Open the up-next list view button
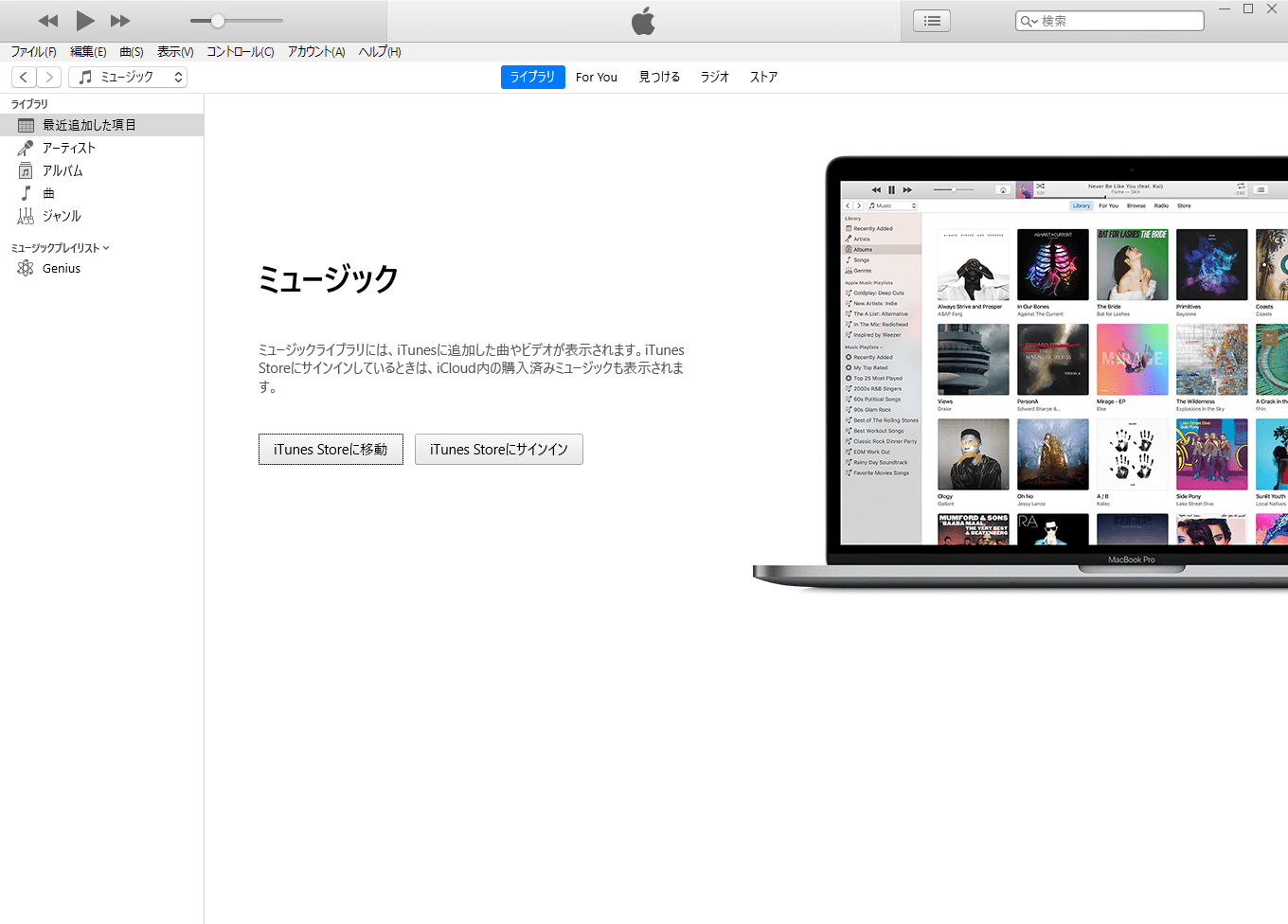Image resolution: width=1288 pixels, height=924 pixels. point(932,21)
